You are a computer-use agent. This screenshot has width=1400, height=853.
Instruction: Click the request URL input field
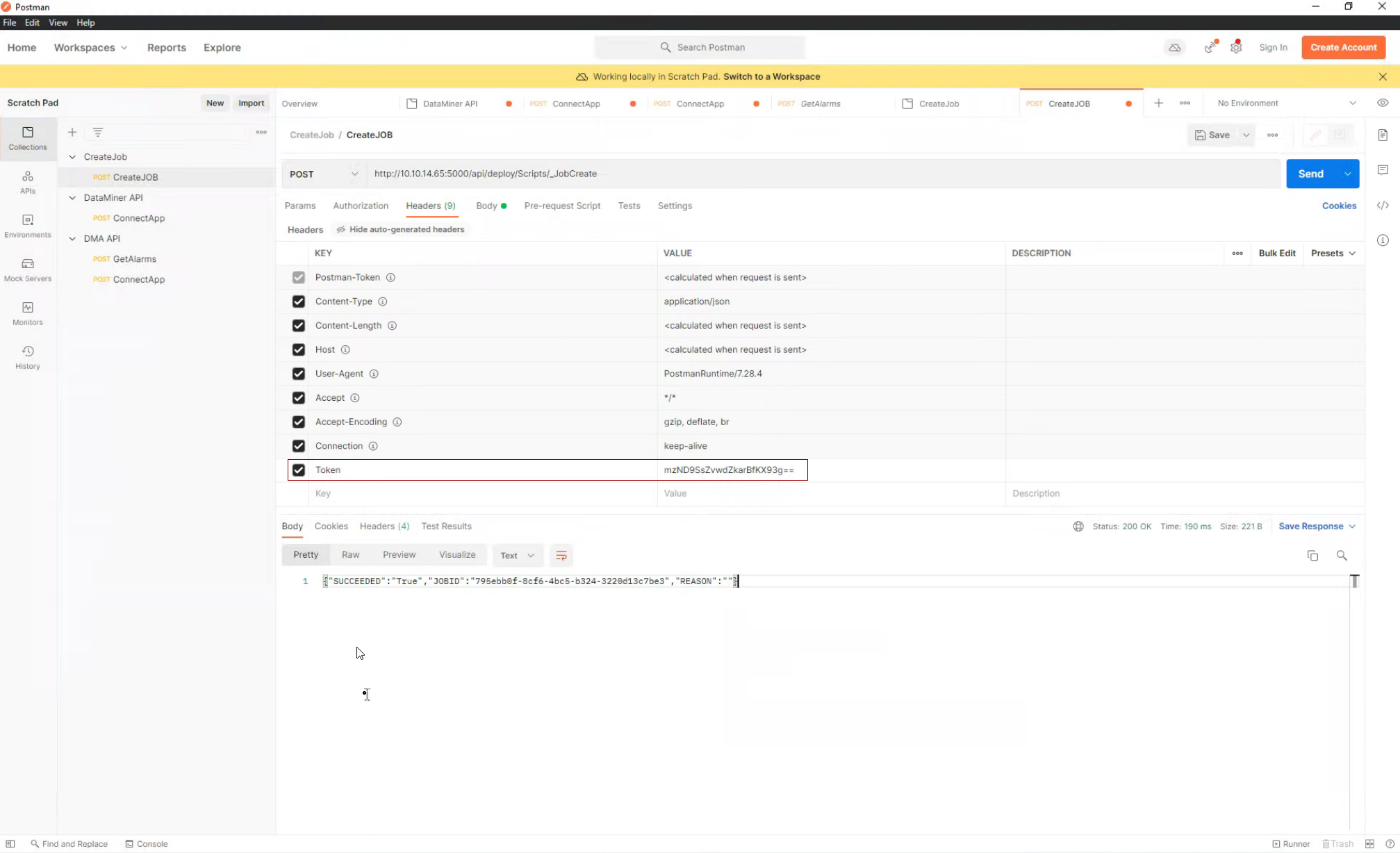(x=823, y=174)
